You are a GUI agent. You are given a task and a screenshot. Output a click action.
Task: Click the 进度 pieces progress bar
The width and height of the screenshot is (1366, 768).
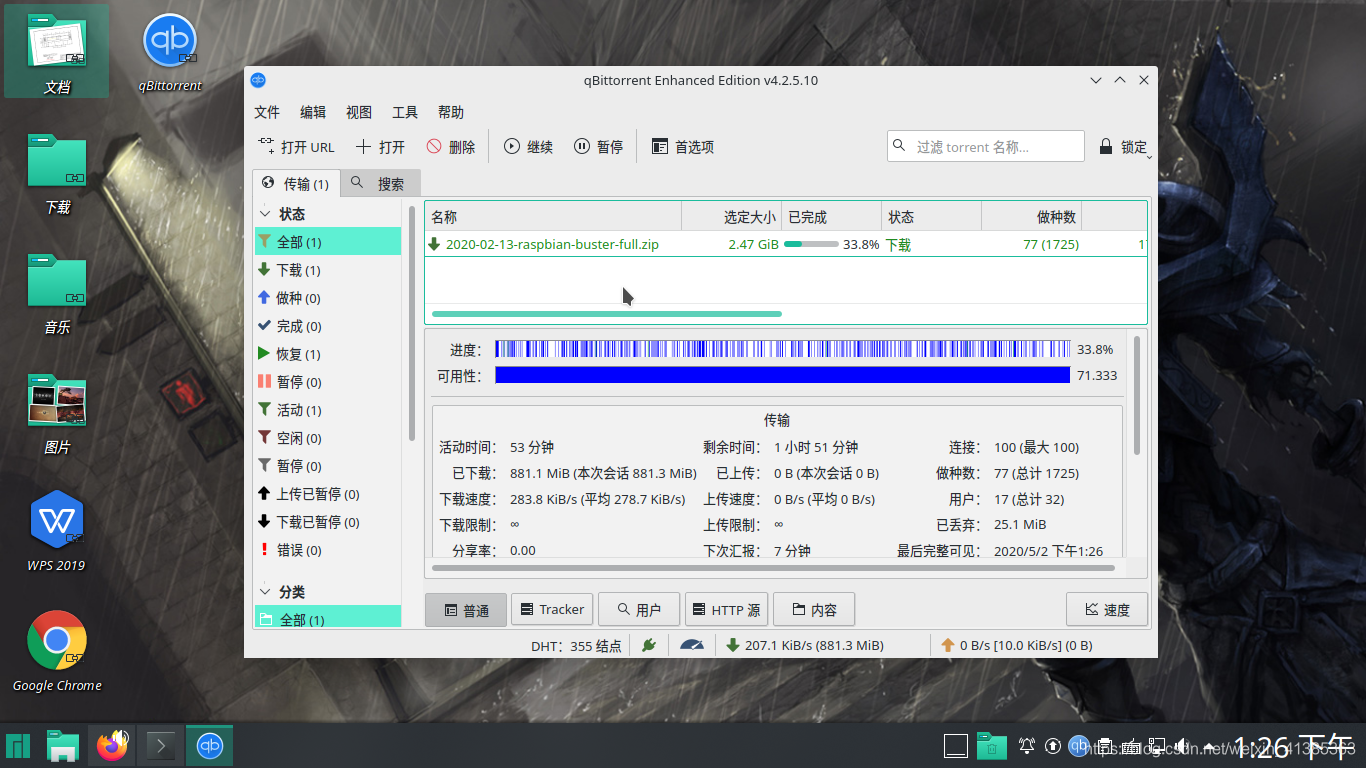click(782, 349)
